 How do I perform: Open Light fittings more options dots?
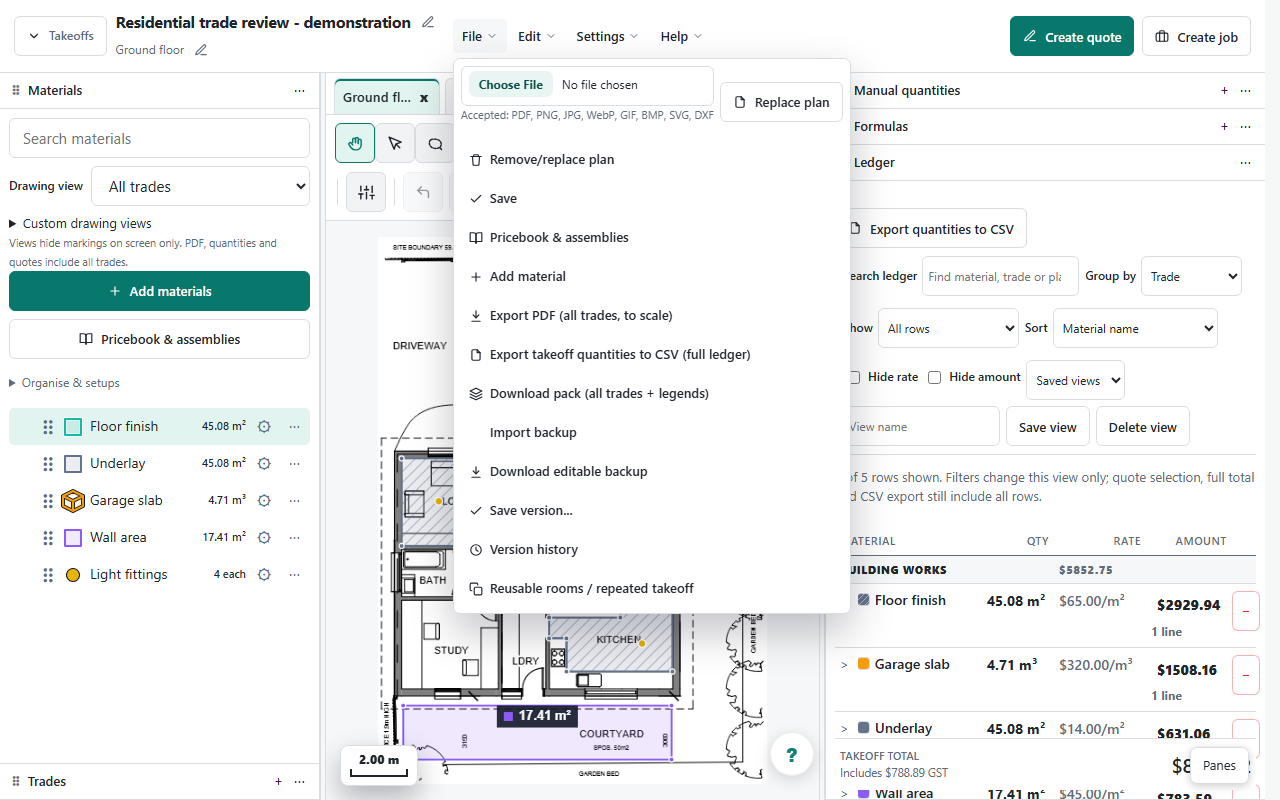pos(294,574)
